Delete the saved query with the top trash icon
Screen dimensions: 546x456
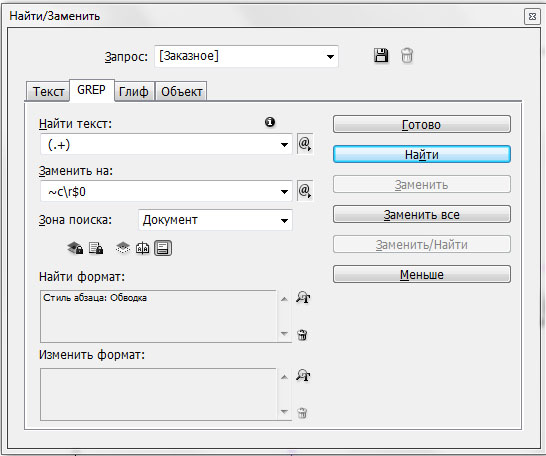(407, 56)
